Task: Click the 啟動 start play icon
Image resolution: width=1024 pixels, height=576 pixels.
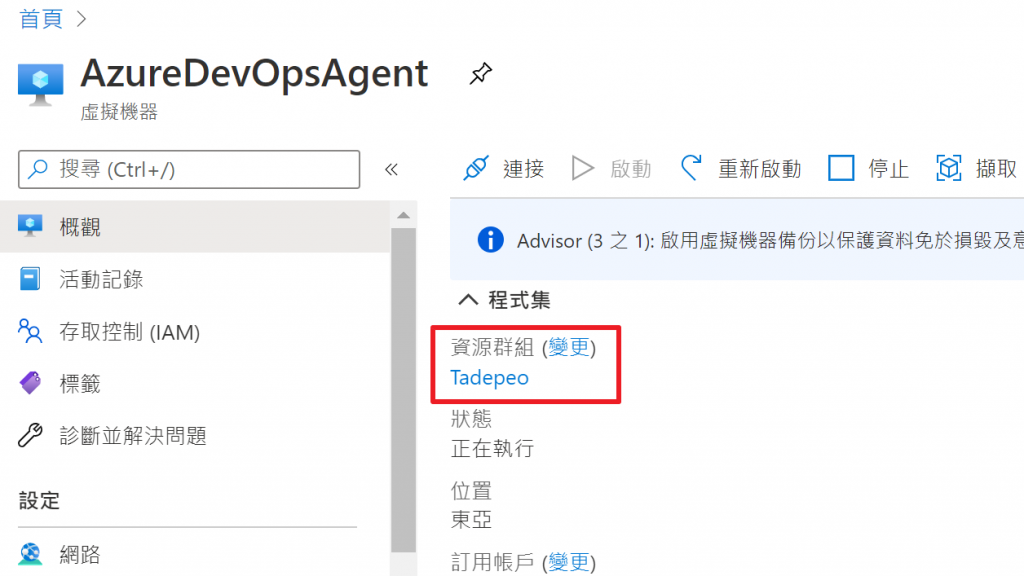Action: (x=583, y=168)
